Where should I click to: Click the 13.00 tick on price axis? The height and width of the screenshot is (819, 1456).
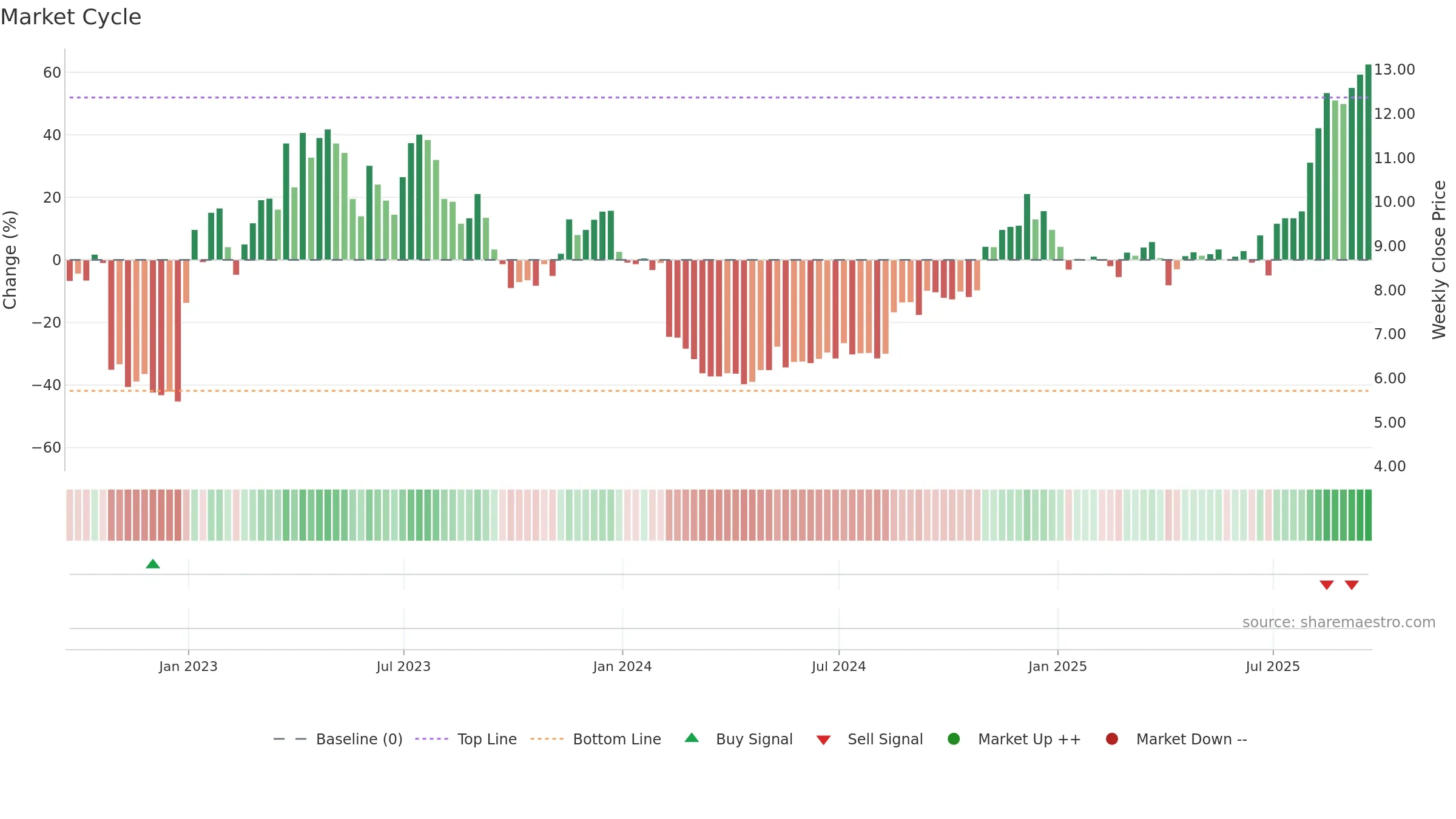click(1395, 70)
